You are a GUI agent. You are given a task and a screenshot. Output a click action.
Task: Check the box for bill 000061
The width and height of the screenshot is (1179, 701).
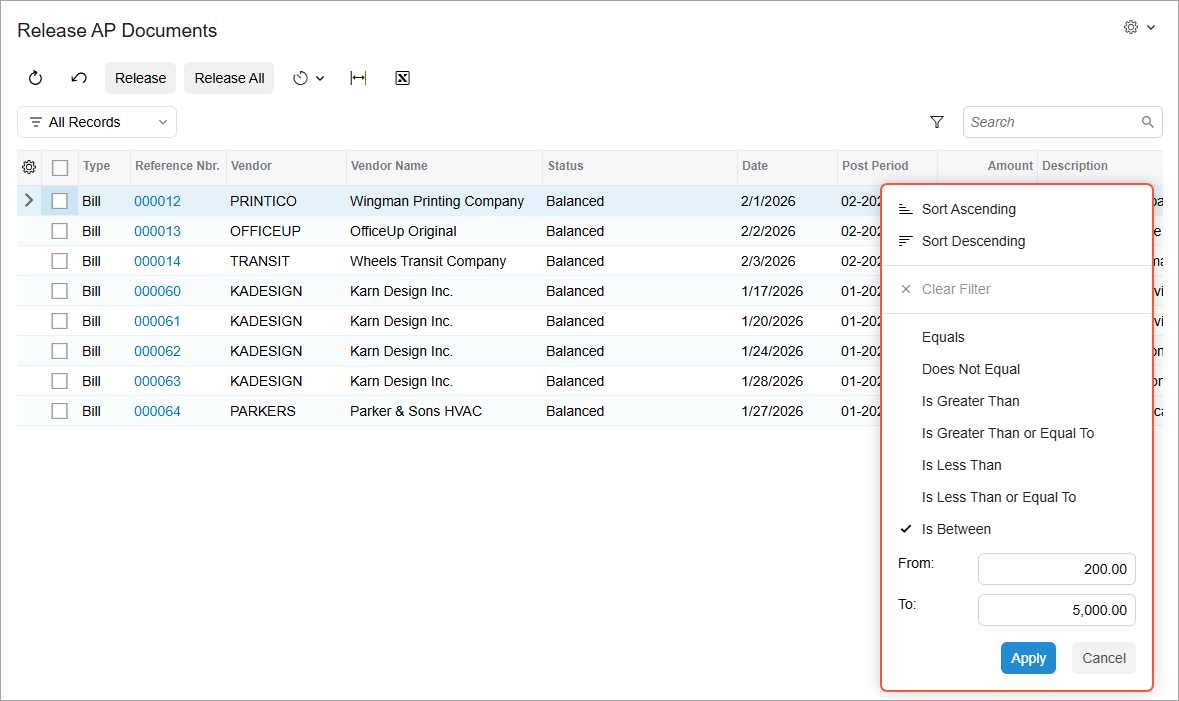point(59,321)
